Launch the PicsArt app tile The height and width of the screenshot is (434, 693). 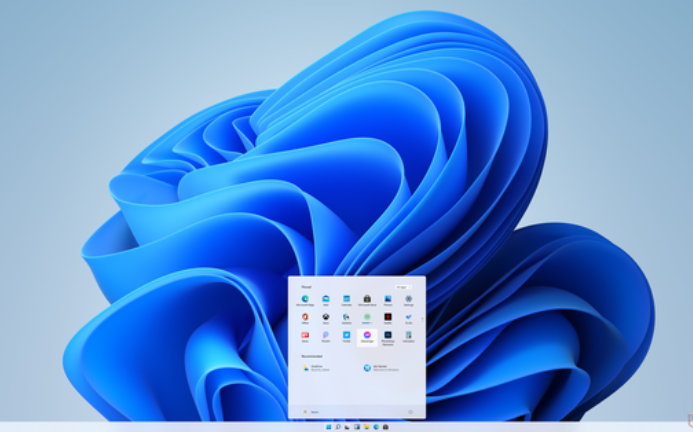326,337
